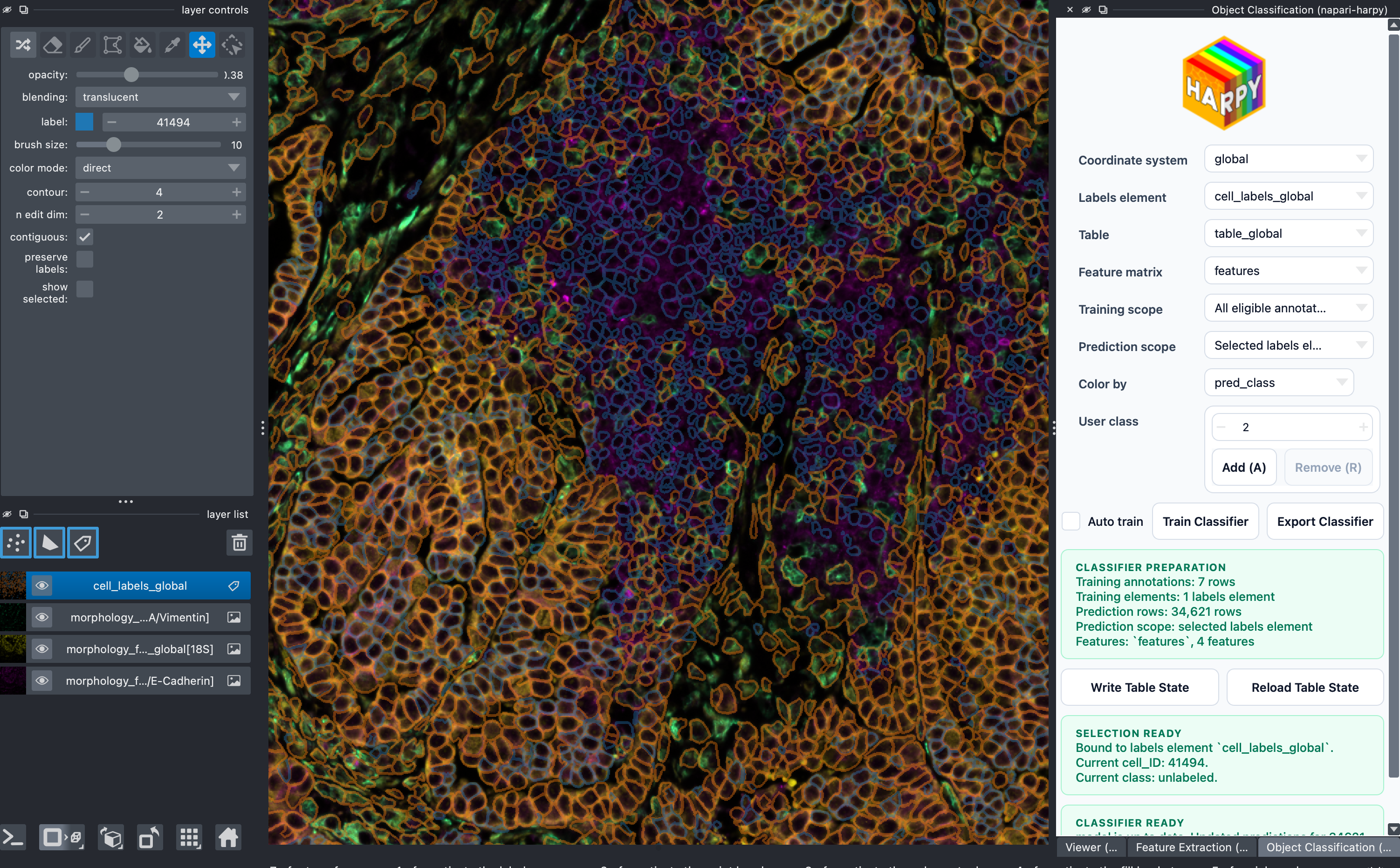Open the Training scope dropdown
The width and height of the screenshot is (1400, 868).
[x=1289, y=308]
